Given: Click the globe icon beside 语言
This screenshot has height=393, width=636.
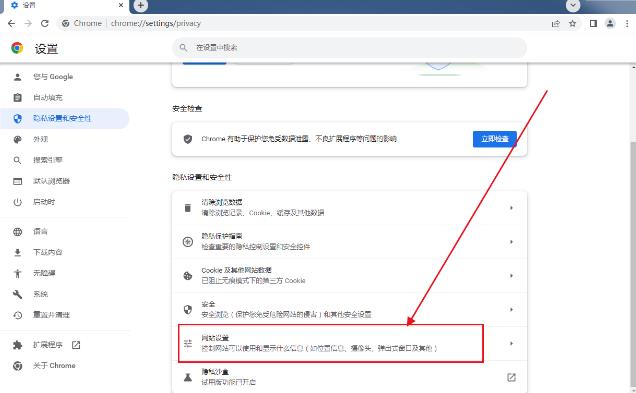Looking at the screenshot, I should click(x=17, y=232).
